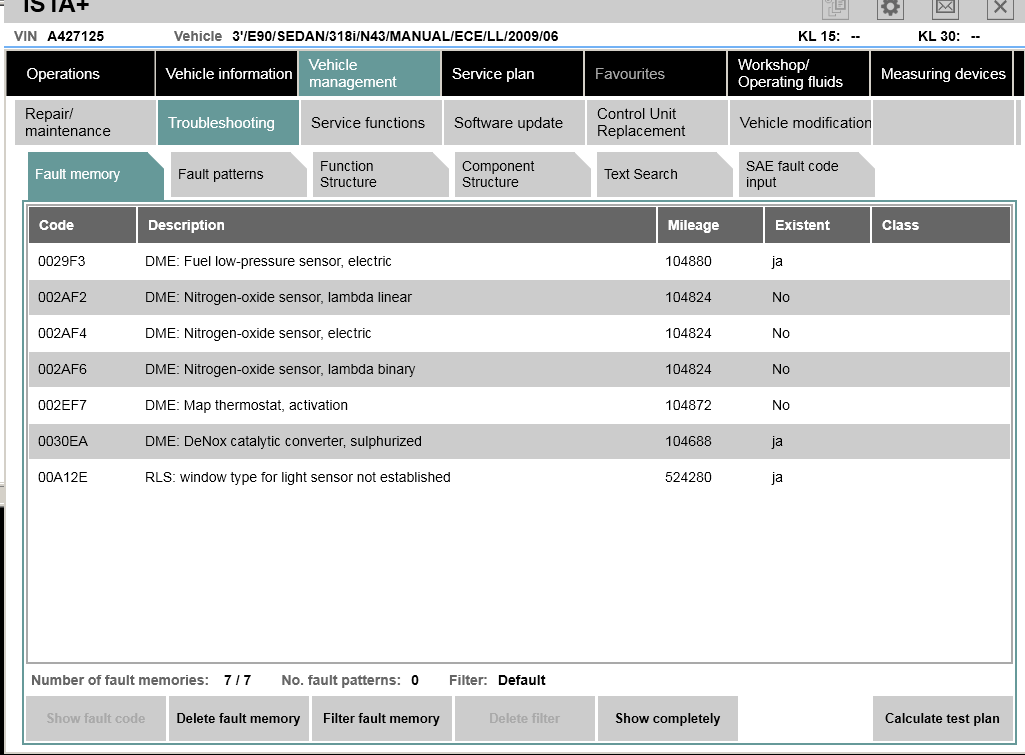Click Delete fault memory button
This screenshot has height=755, width=1025.
pos(239,718)
